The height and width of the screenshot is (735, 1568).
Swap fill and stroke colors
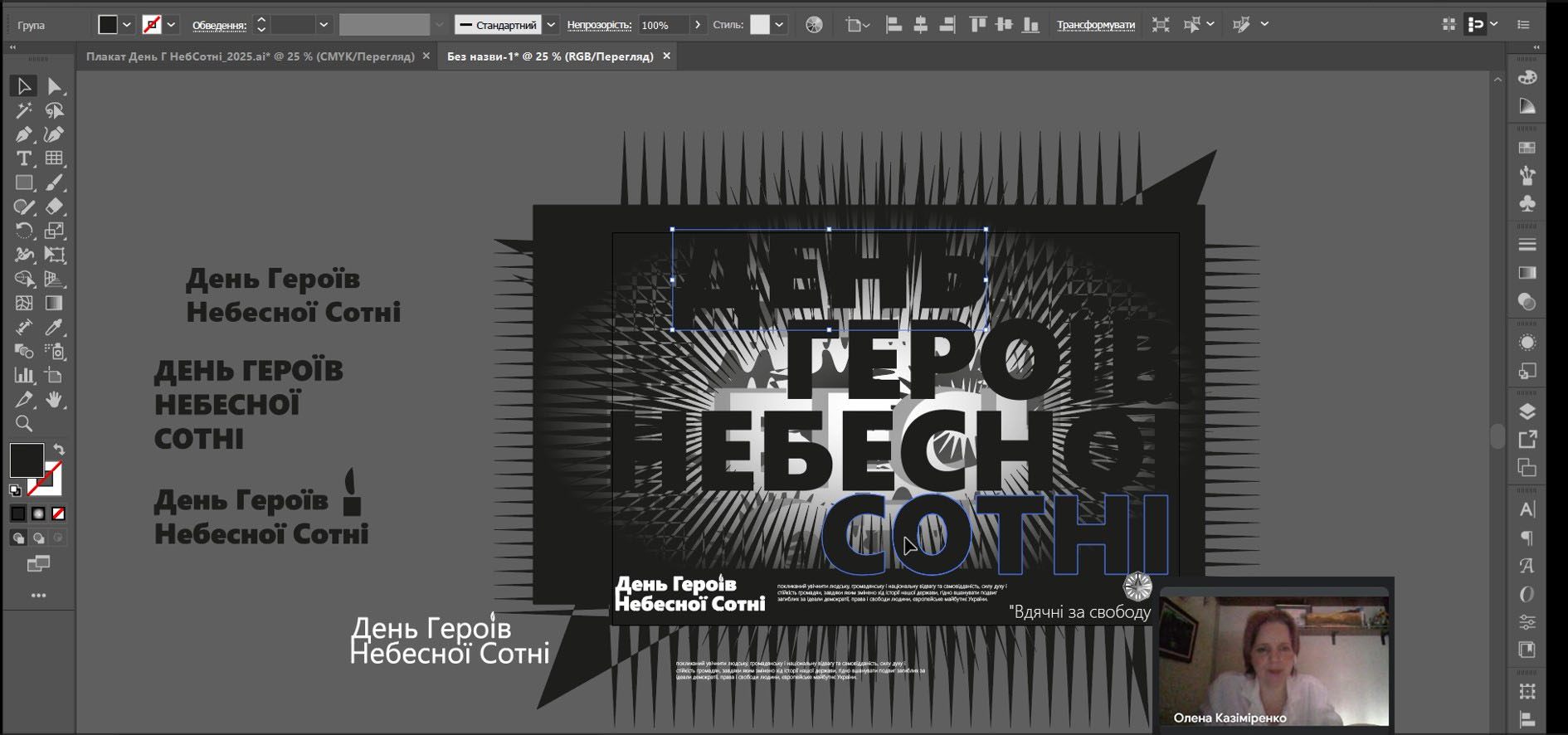[59, 449]
